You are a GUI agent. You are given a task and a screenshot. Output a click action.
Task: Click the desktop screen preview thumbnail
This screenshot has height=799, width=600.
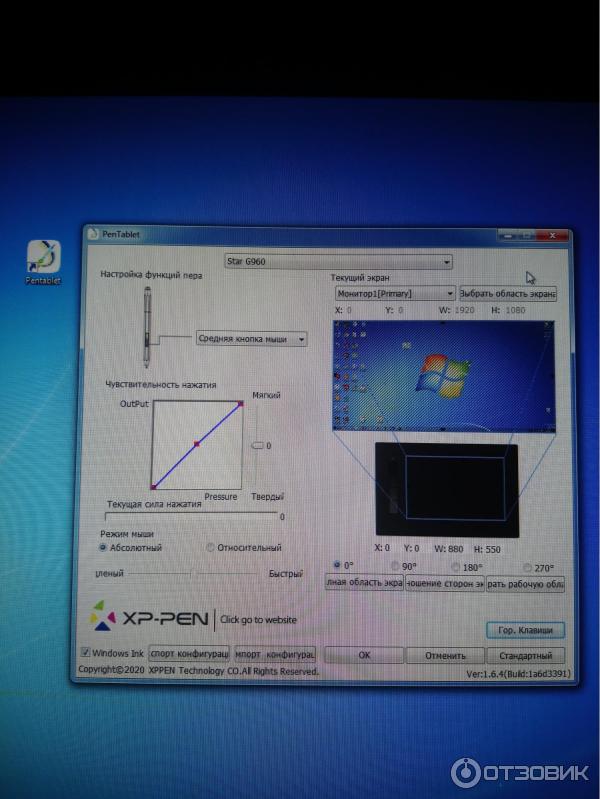(444, 377)
